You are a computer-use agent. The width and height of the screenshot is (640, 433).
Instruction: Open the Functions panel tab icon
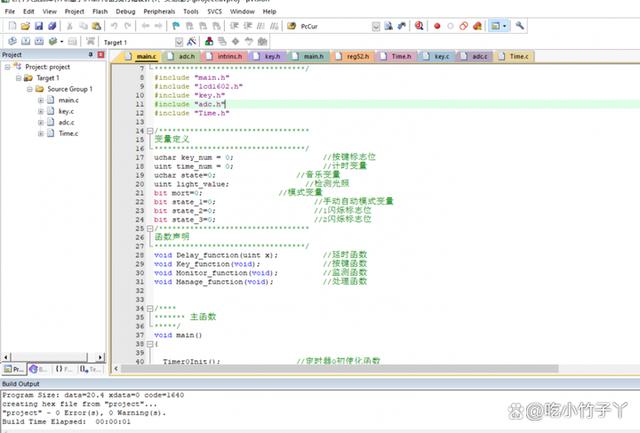tap(58, 369)
